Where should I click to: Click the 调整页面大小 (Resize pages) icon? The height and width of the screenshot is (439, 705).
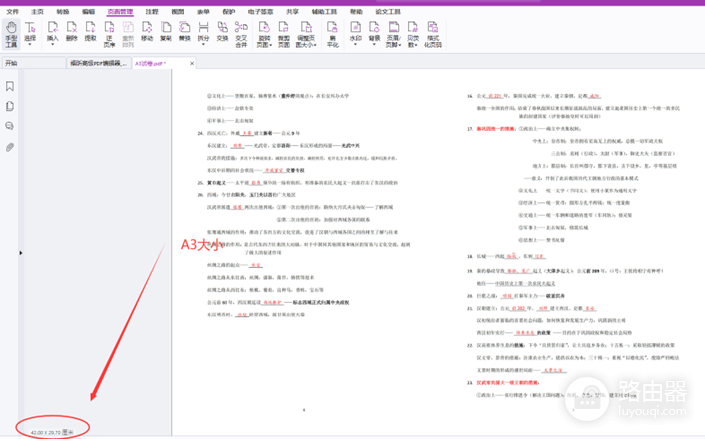[306, 28]
